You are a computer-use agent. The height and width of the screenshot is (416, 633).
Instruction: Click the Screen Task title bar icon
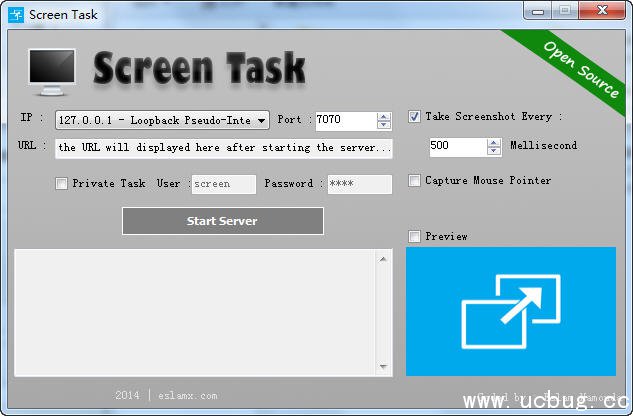(x=15, y=14)
